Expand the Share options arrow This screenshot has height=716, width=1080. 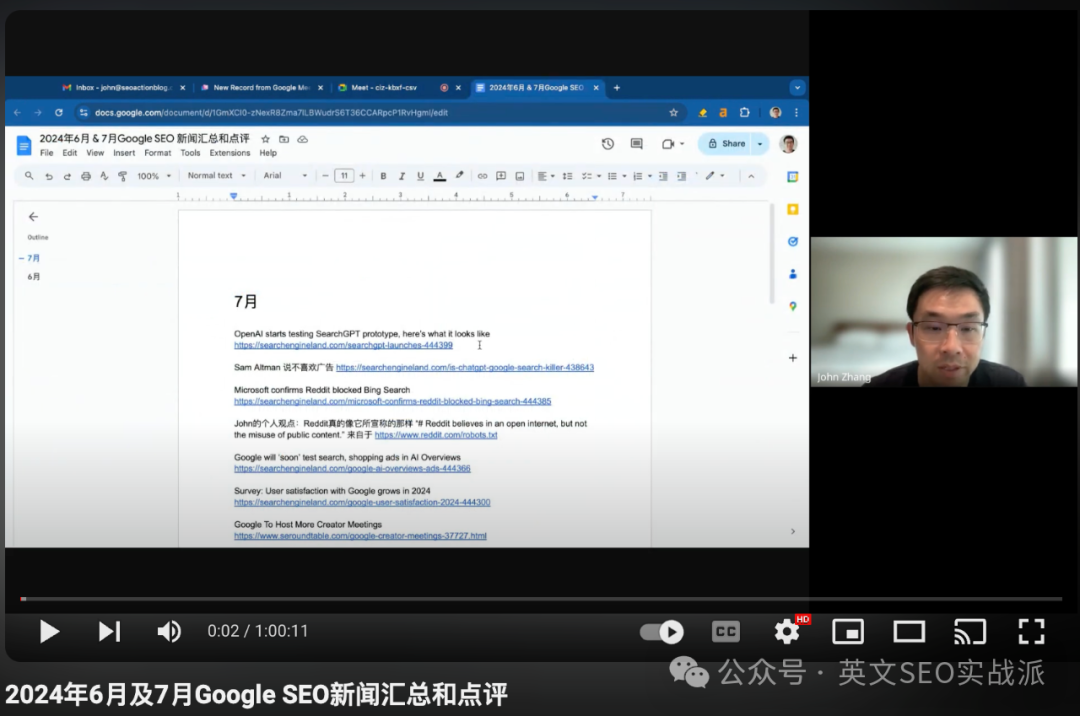point(760,144)
